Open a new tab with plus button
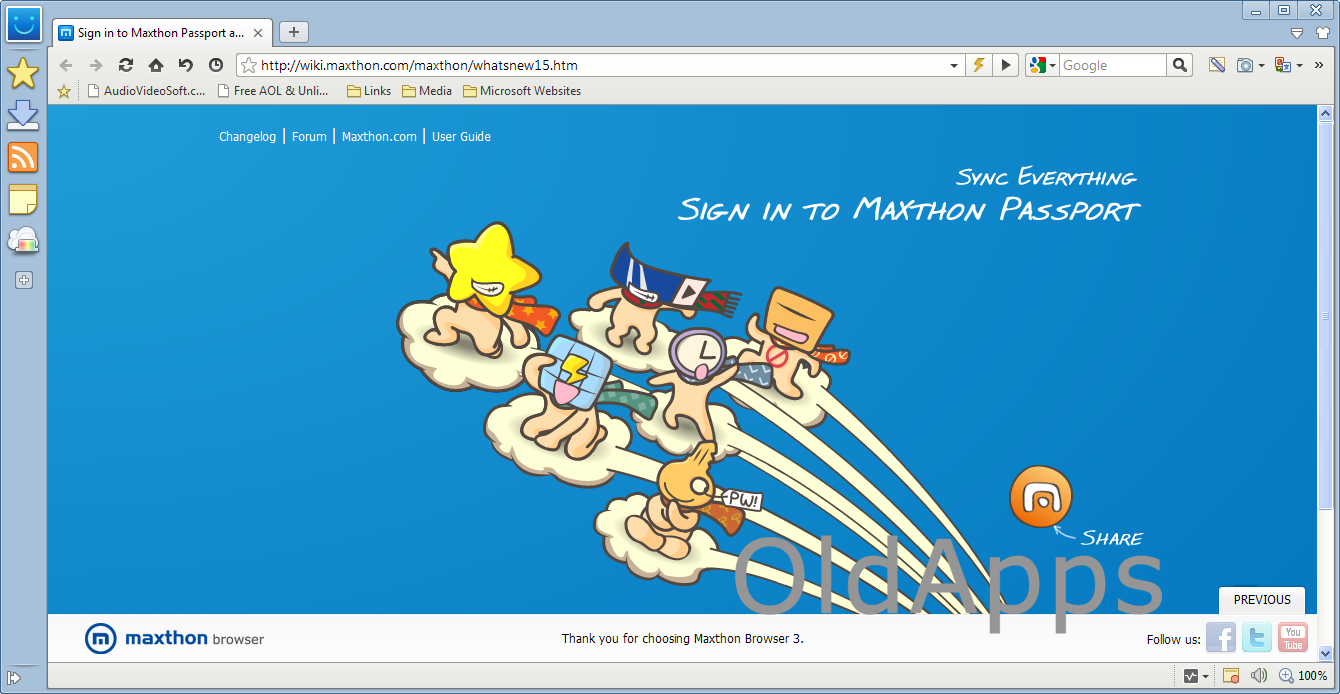Screen dimensions: 1340x694 [x=293, y=32]
